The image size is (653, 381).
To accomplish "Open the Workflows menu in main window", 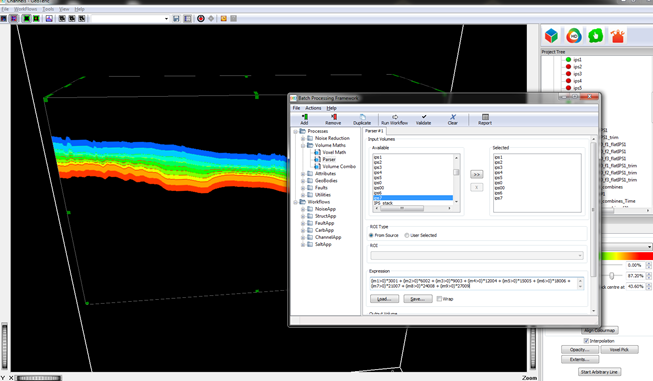I will coord(25,9).
